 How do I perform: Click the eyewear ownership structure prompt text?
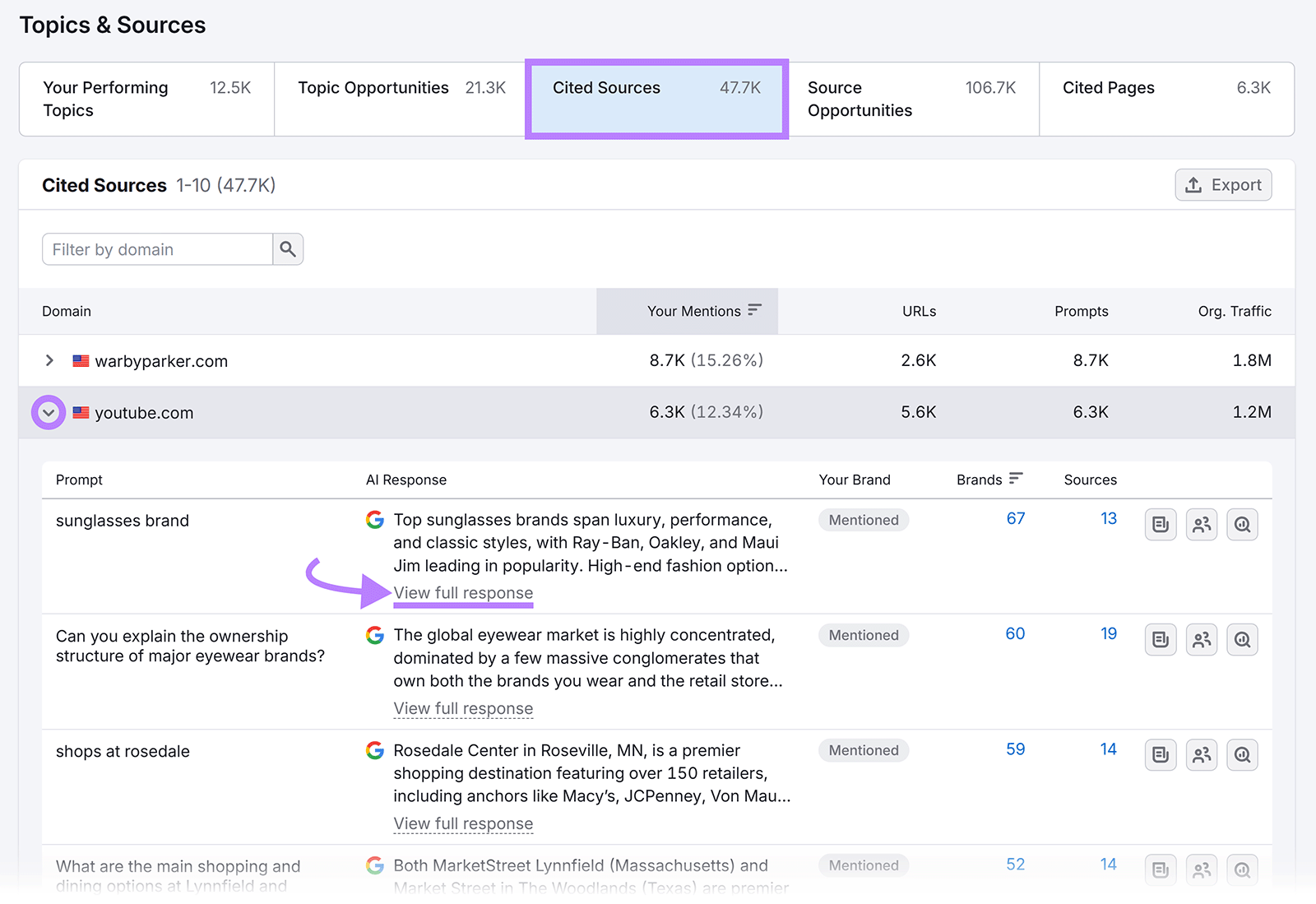point(190,646)
